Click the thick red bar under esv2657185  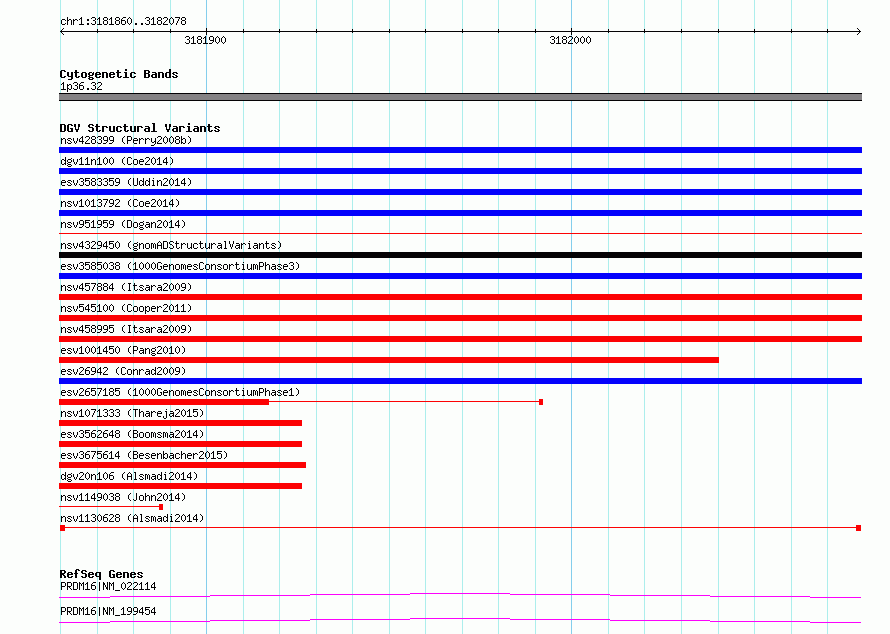tap(164, 402)
